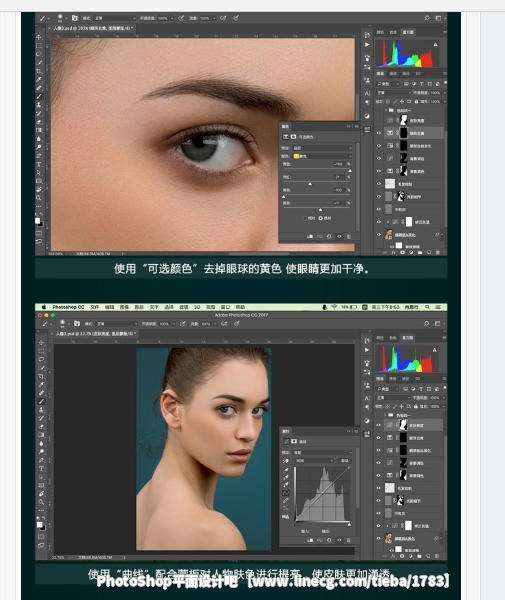This screenshot has width=505, height=600.
Task: Toggle visibility eye in Selective Color panel footer
Action: click(339, 236)
